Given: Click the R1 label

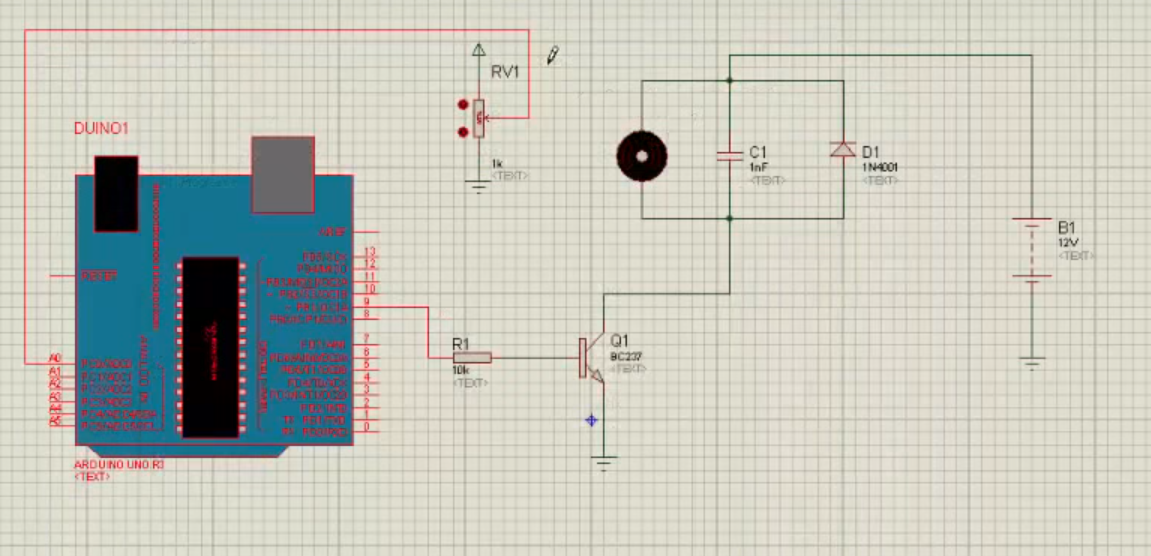Looking at the screenshot, I should 460,343.
